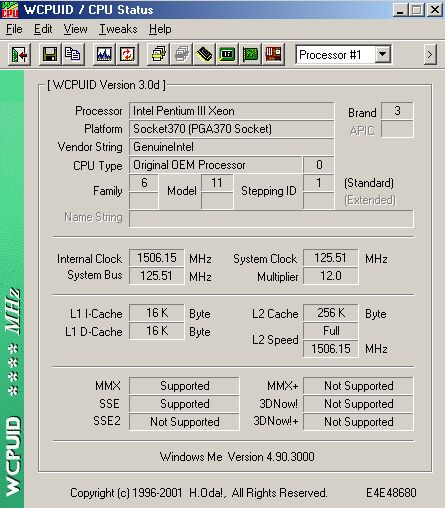Image resolution: width=445 pixels, height=508 pixels.
Task: Click the Platform field 'Socket370 (PGA370 Socket)'
Action: 231,129
